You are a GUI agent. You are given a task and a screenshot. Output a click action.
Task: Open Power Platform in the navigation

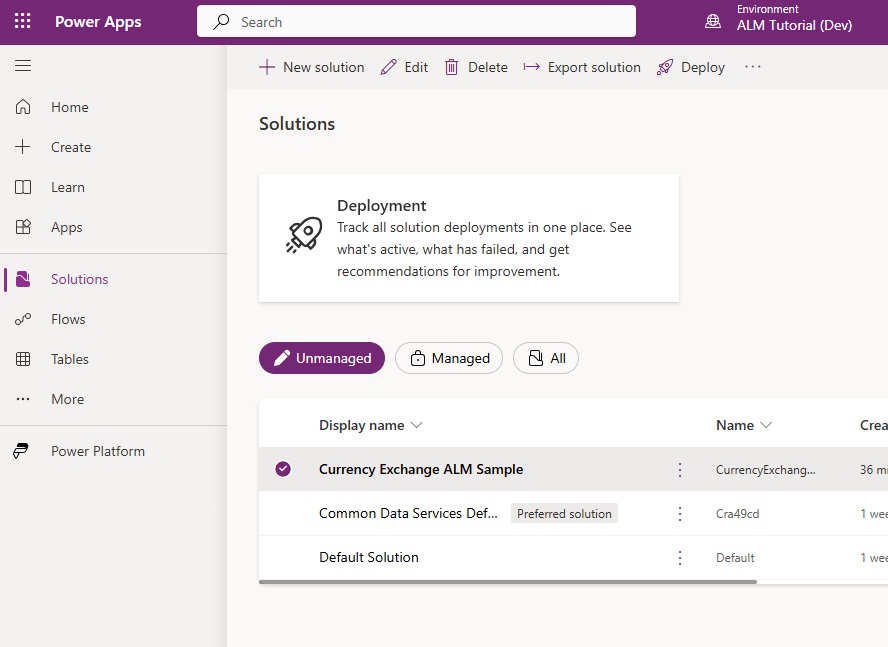[98, 452]
